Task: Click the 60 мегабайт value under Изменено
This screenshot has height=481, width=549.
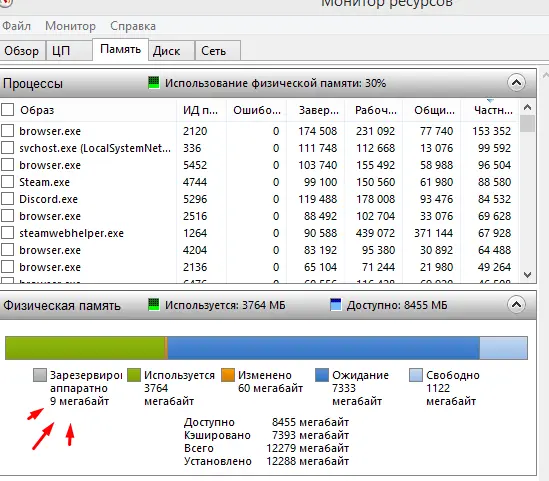Action: point(270,388)
